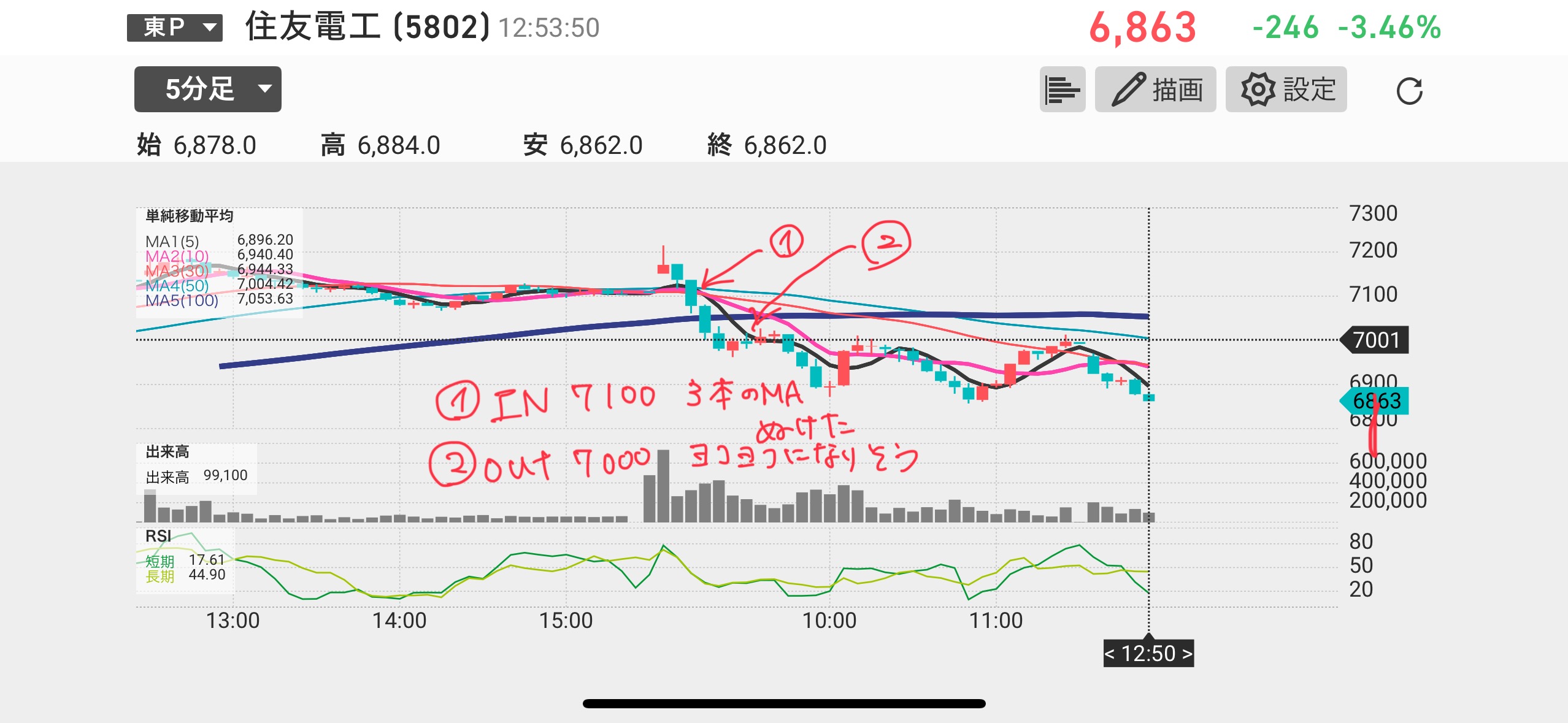Click the pink MA2(10) legend entry
The width and height of the screenshot is (1568, 723).
(x=177, y=256)
